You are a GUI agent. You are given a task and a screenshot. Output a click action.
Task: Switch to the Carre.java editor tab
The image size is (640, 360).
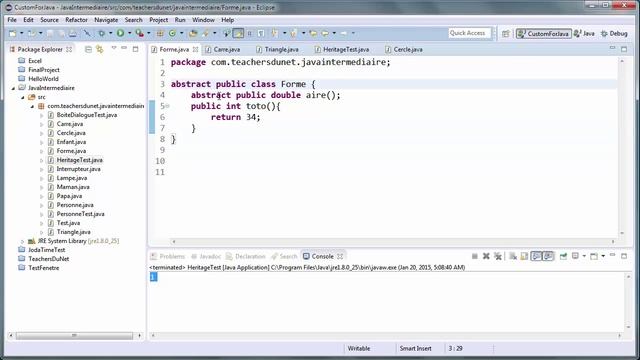pyautogui.click(x=227, y=49)
